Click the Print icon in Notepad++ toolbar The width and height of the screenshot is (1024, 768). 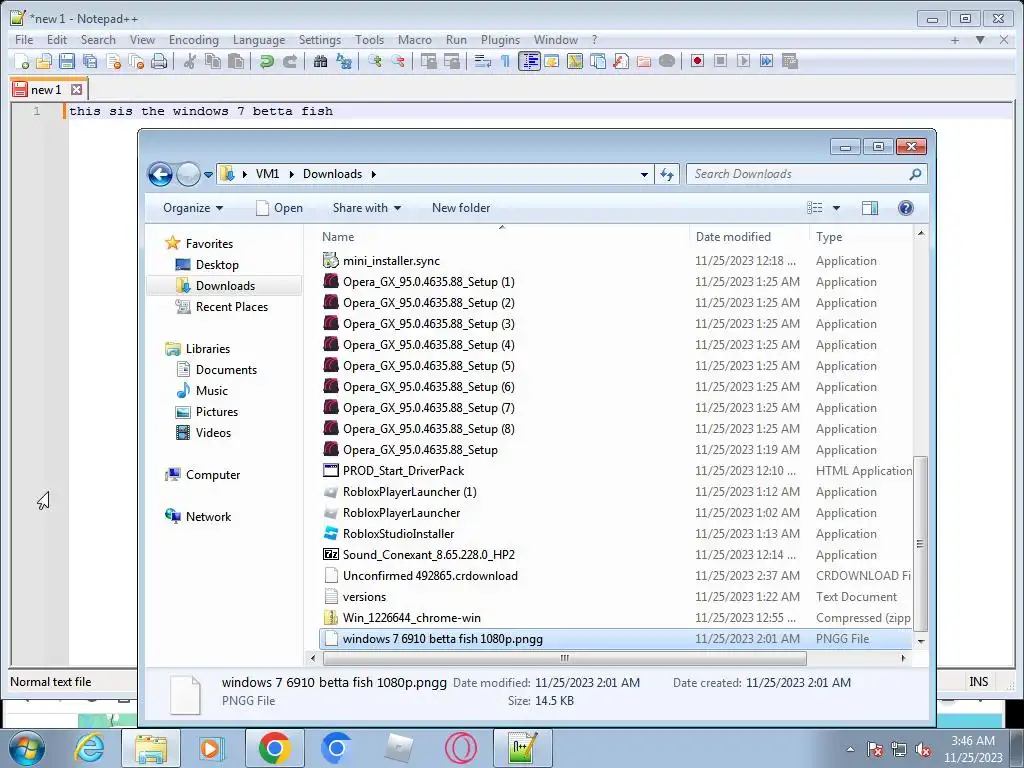click(159, 61)
